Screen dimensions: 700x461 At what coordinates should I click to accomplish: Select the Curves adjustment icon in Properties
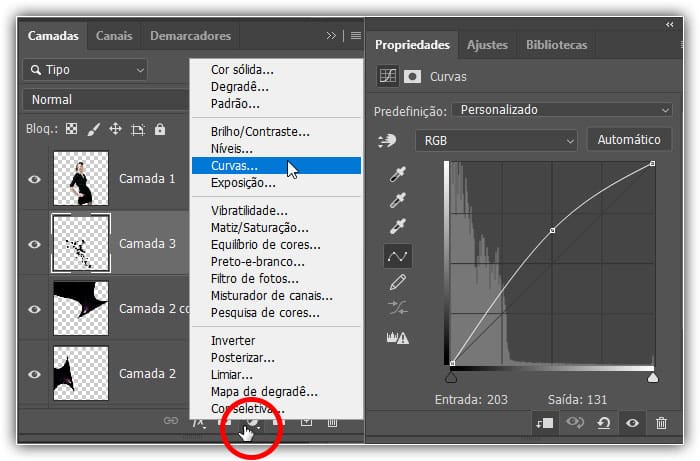[387, 76]
